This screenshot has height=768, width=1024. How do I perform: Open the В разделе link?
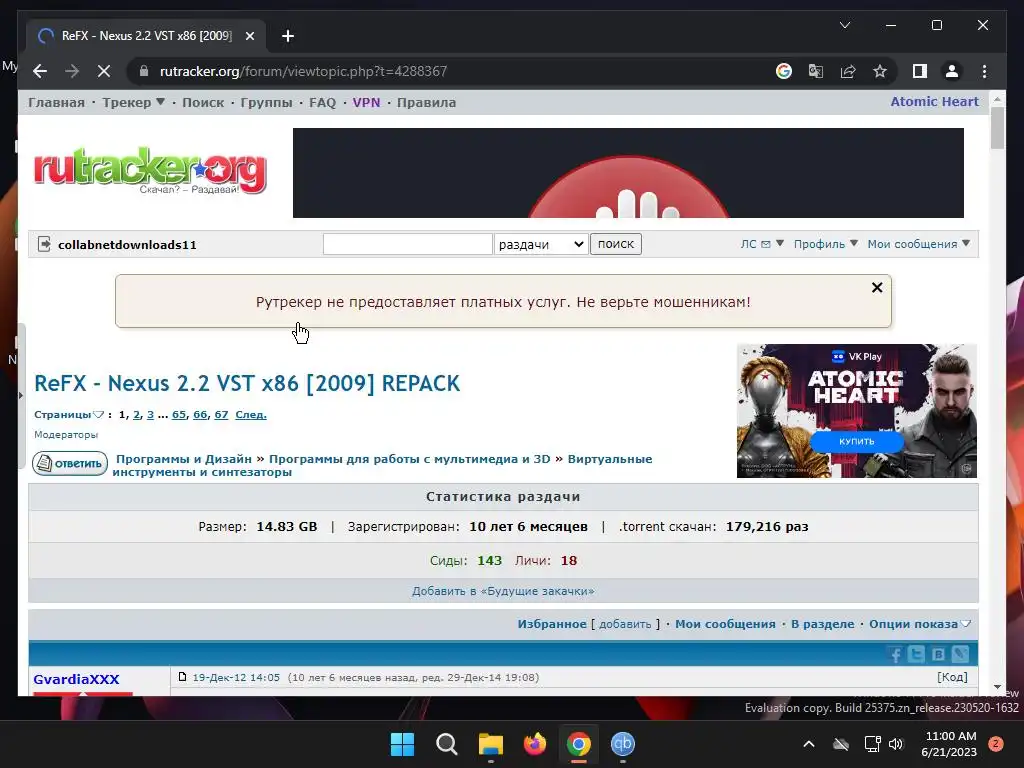[x=822, y=624]
